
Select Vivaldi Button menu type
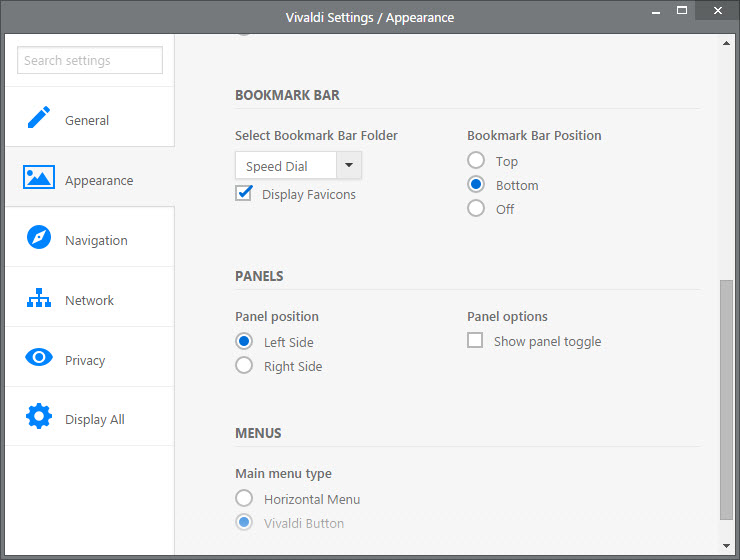click(244, 522)
